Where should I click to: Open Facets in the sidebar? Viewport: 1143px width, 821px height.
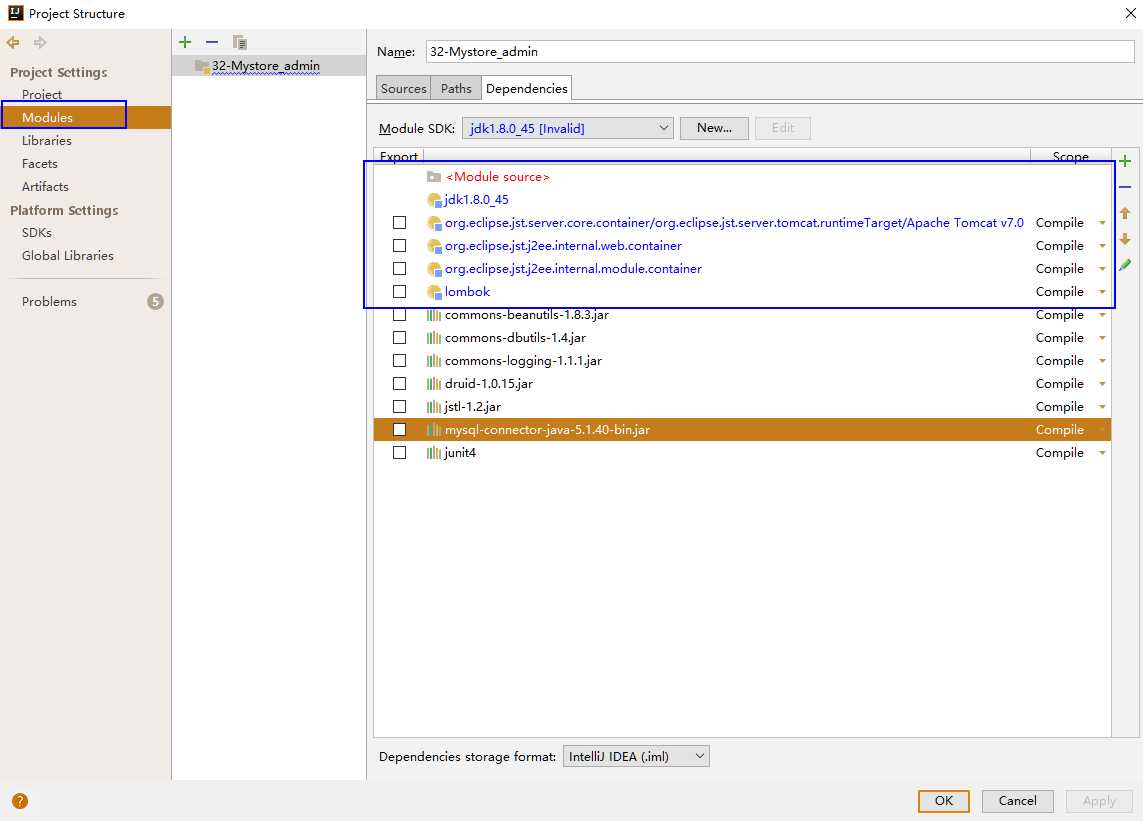39,163
